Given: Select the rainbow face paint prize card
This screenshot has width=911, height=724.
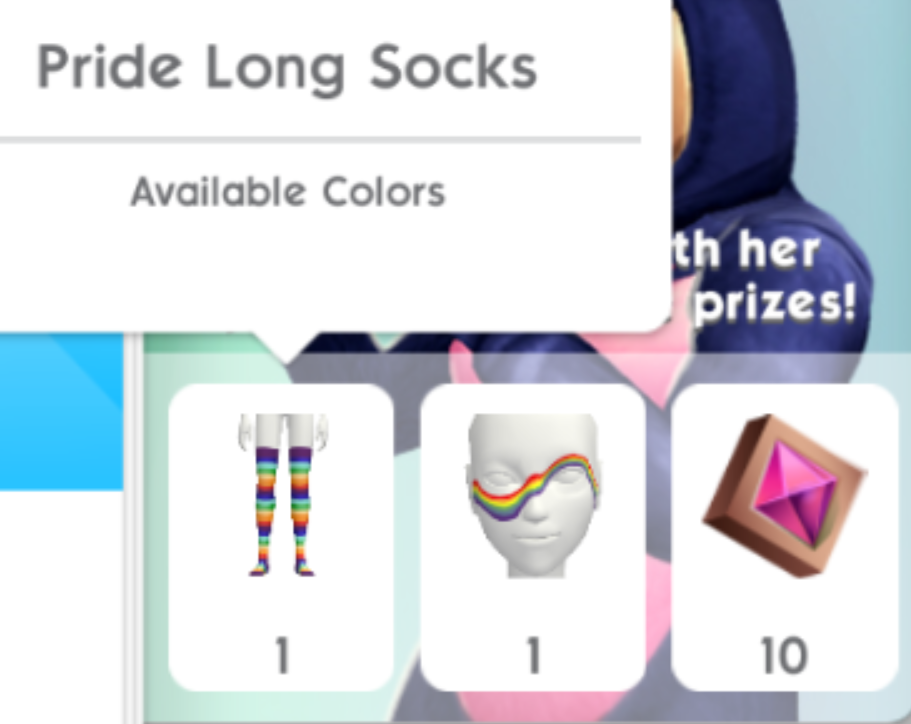Looking at the screenshot, I should [533, 537].
